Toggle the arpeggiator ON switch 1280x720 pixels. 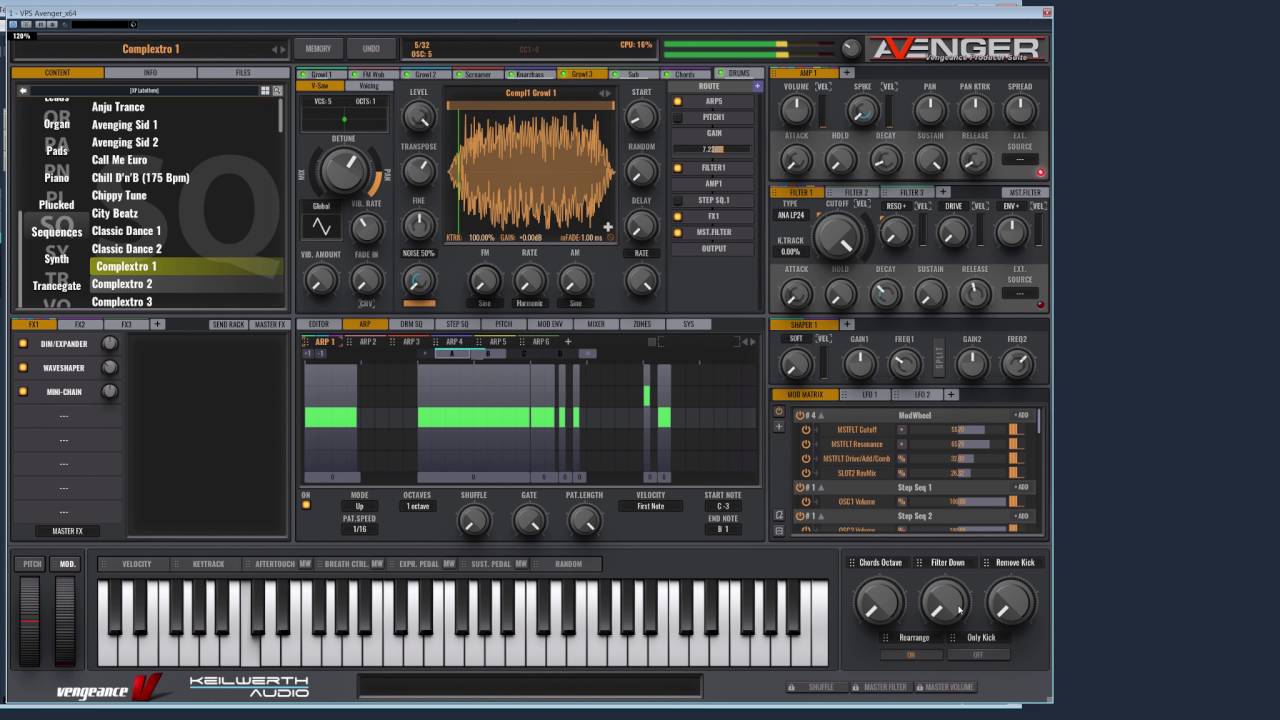point(306,505)
